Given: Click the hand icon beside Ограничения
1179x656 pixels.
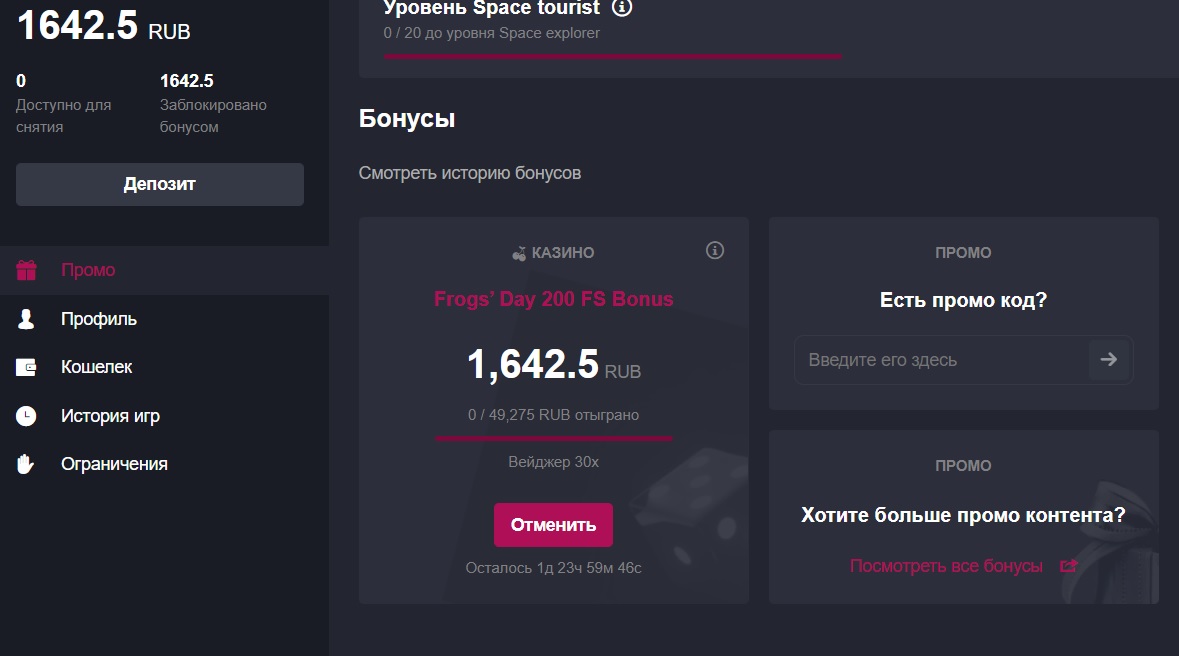Looking at the screenshot, I should [26, 464].
